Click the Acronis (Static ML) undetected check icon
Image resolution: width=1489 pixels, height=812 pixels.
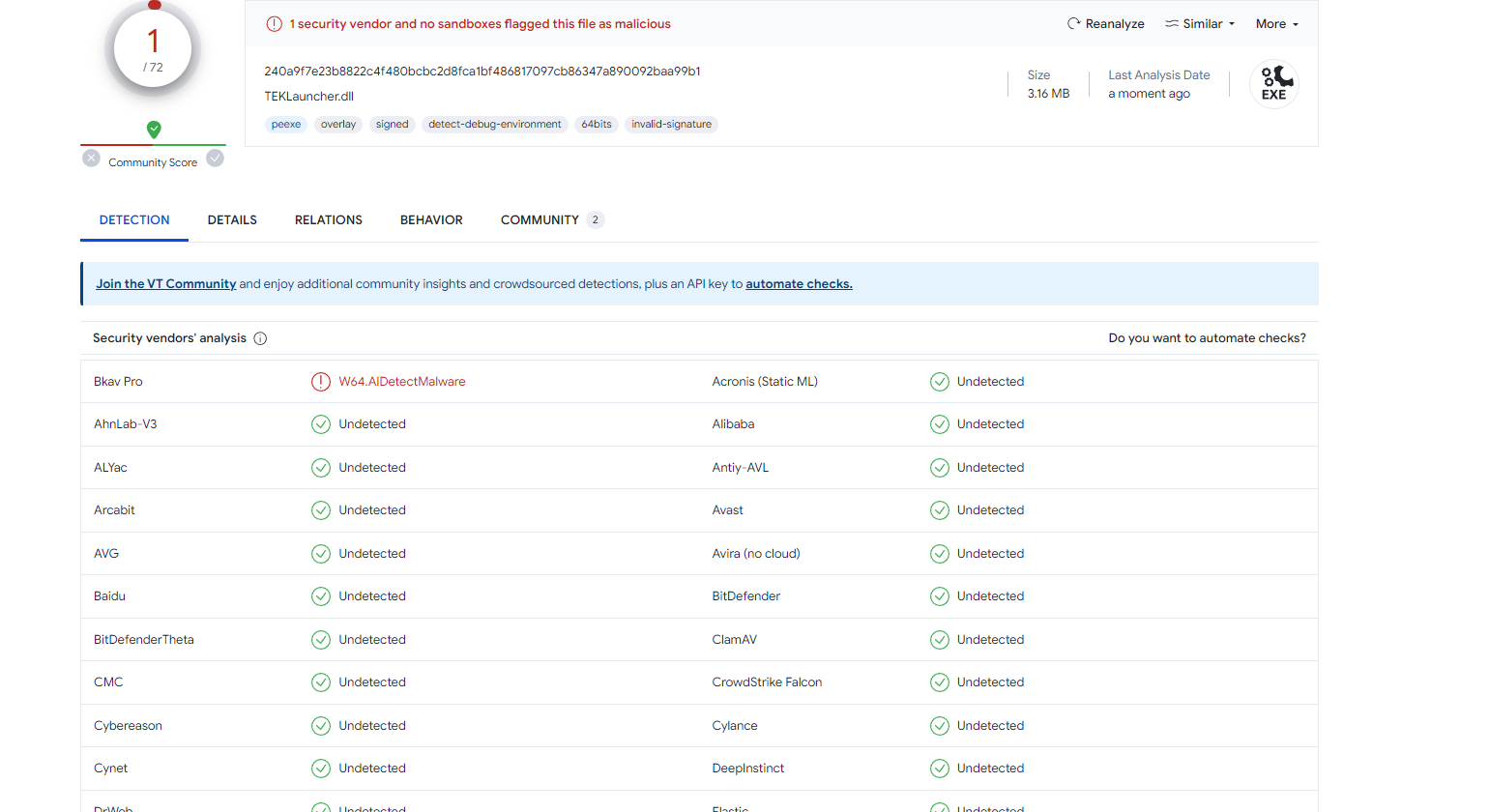pos(940,382)
